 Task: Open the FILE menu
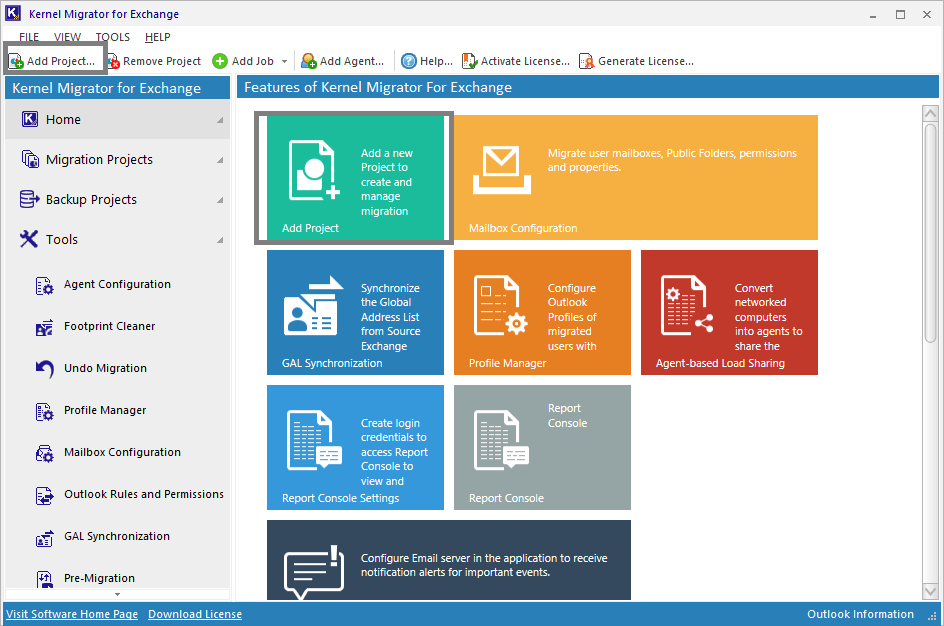tap(29, 37)
